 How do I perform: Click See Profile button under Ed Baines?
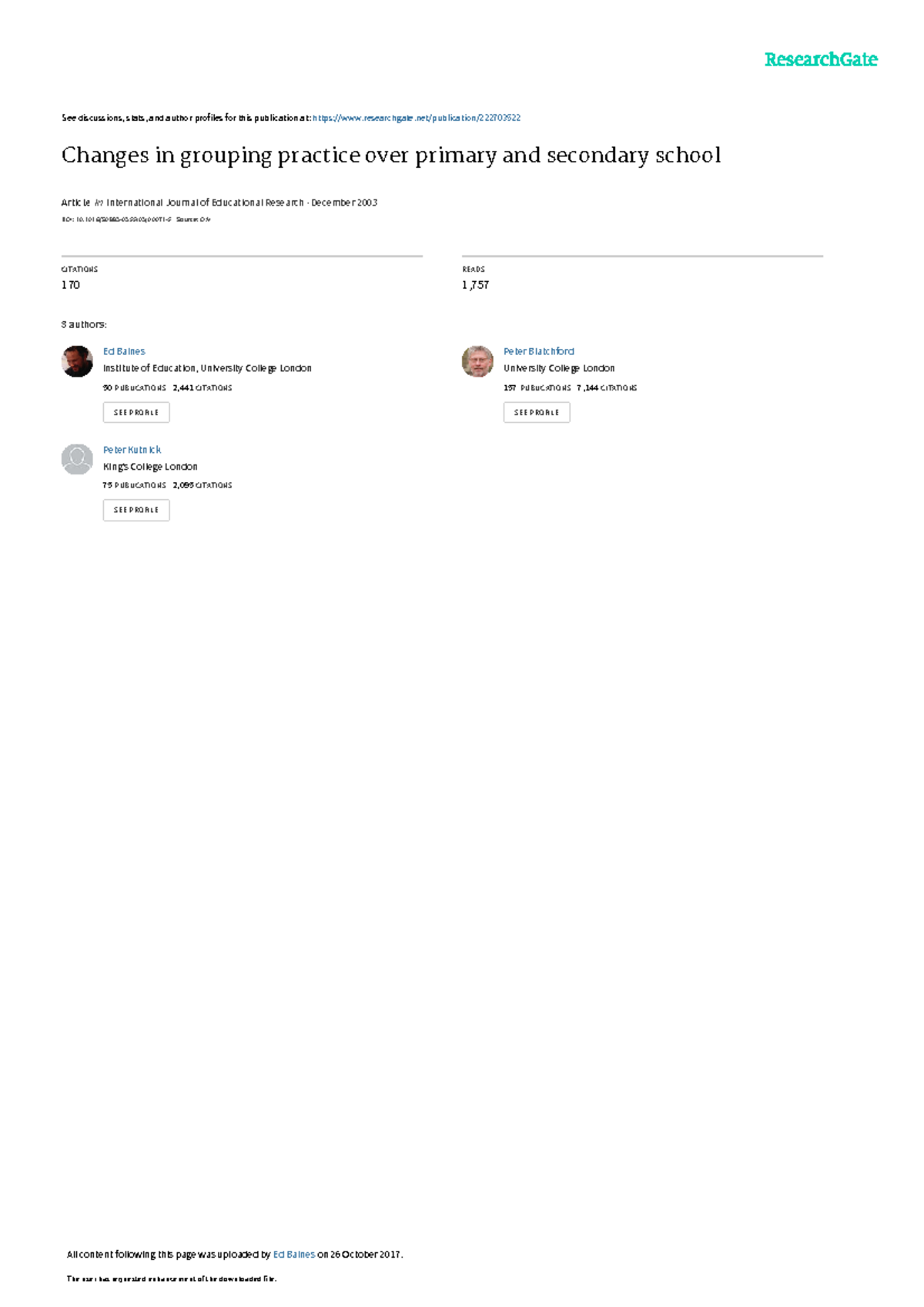click(x=136, y=413)
